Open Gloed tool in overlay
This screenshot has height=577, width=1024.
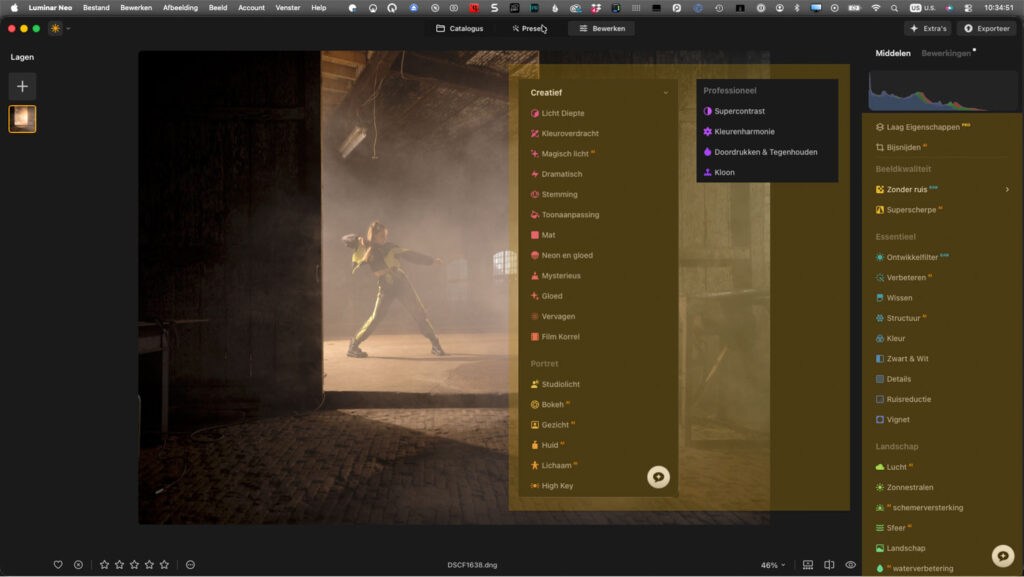coord(546,296)
